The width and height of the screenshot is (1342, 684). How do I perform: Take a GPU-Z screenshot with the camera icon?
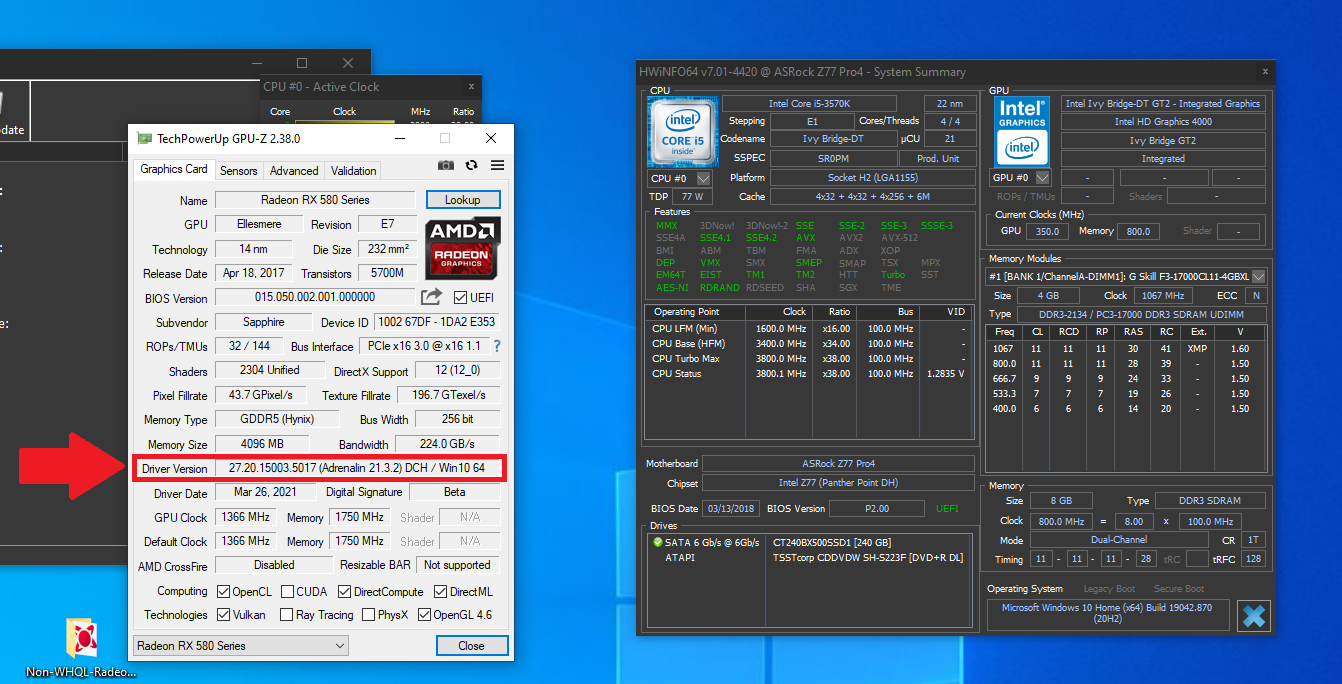(x=446, y=166)
